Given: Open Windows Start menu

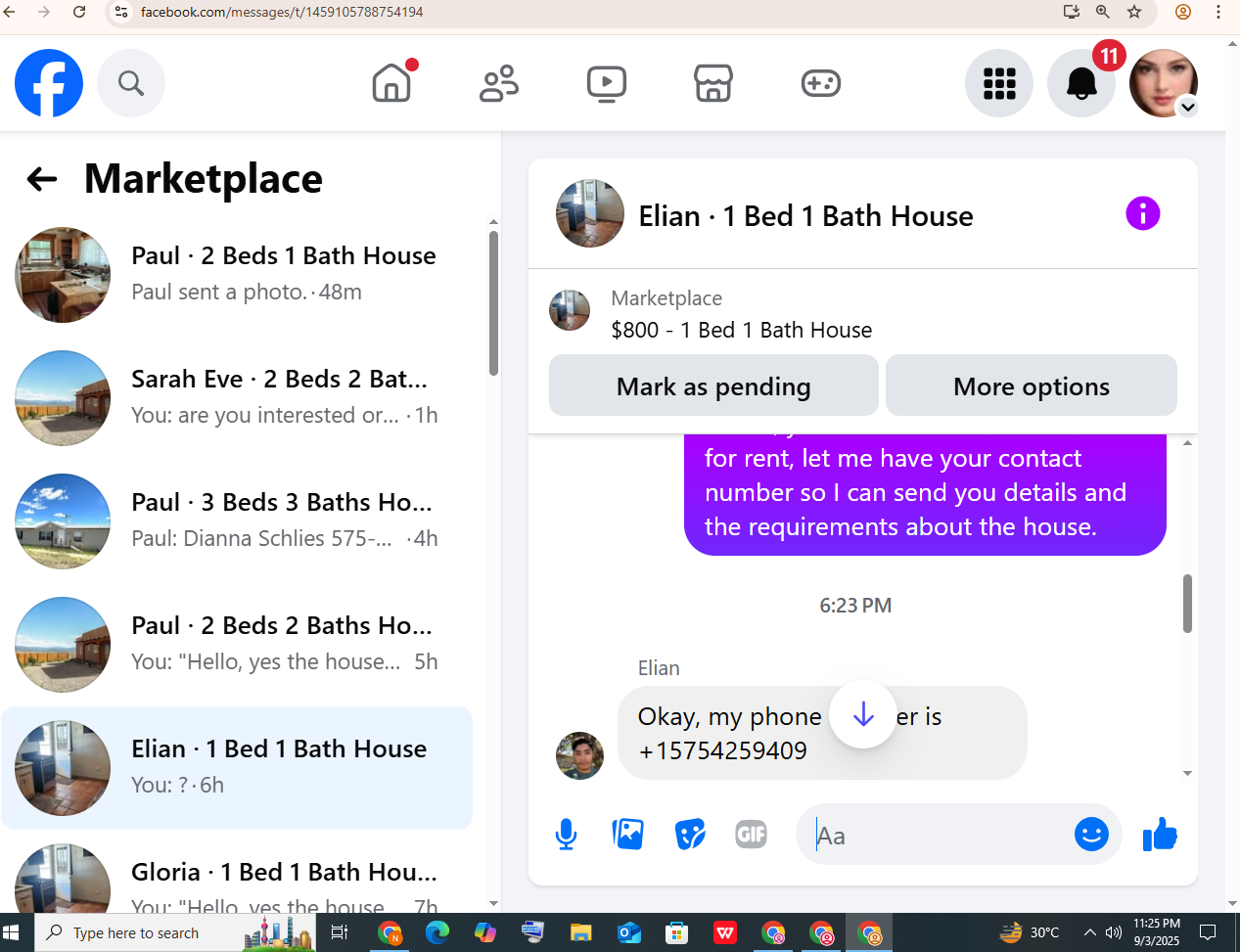Looking at the screenshot, I should coord(12,932).
